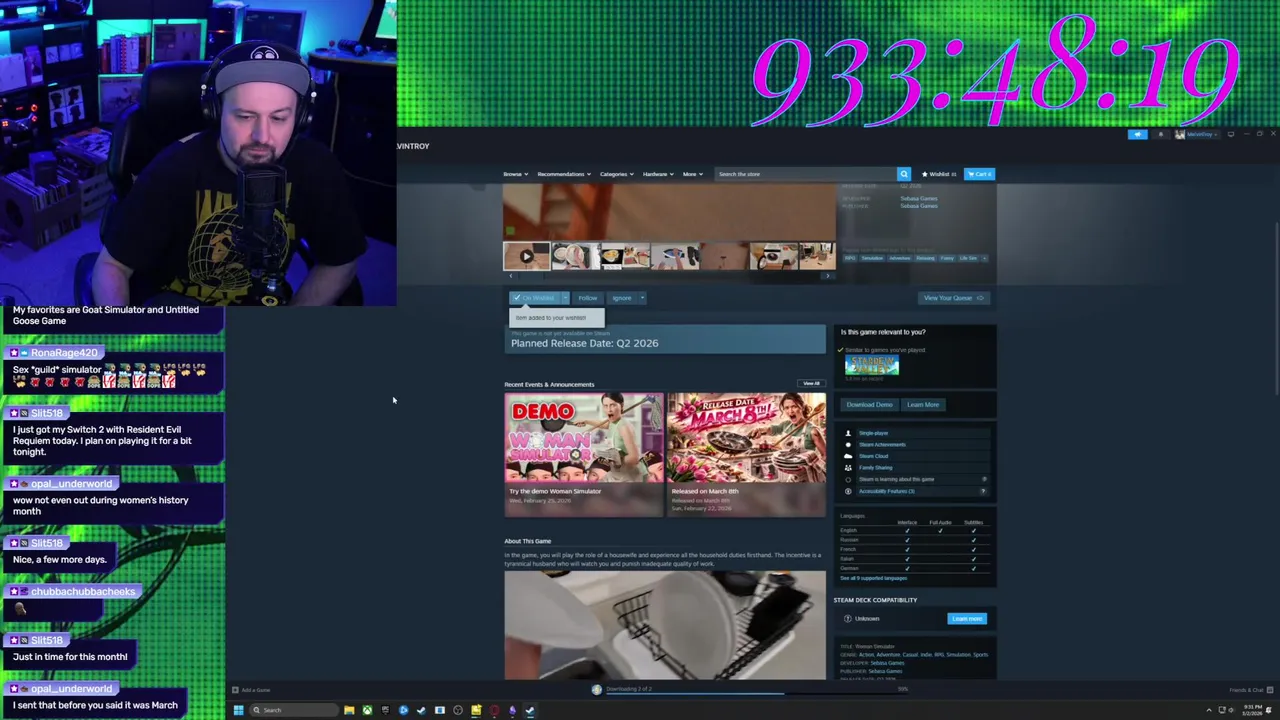Click the Single-player feature icon

click(x=848, y=433)
